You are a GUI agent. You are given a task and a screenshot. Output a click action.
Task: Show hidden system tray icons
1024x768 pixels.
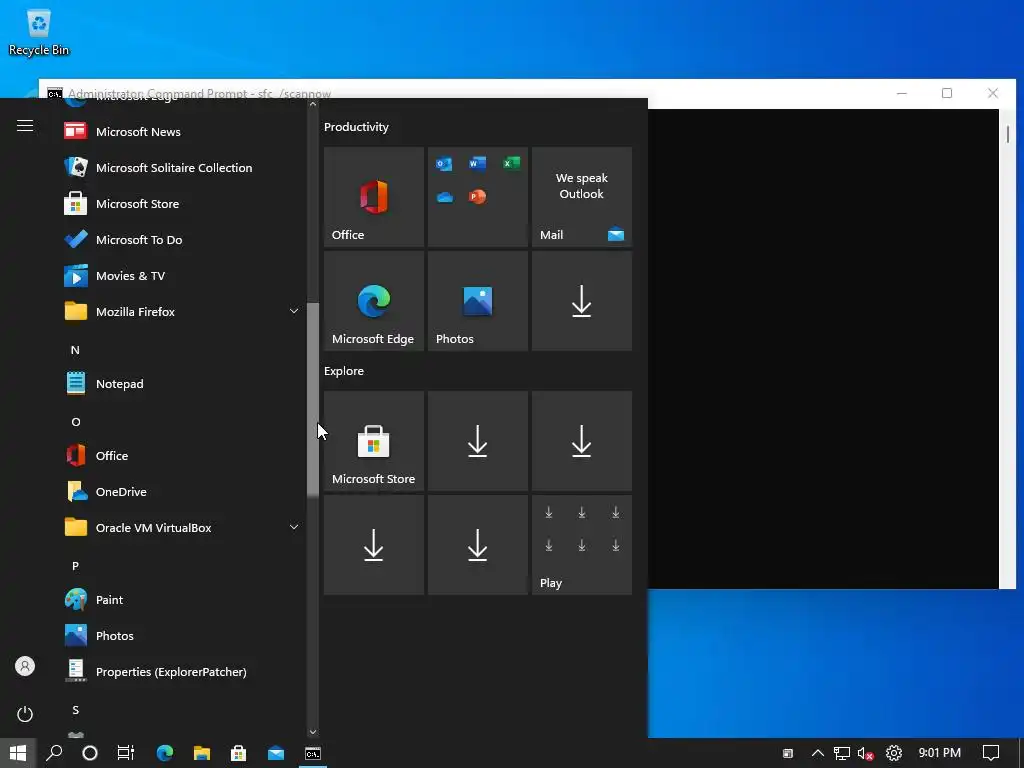[818, 753]
